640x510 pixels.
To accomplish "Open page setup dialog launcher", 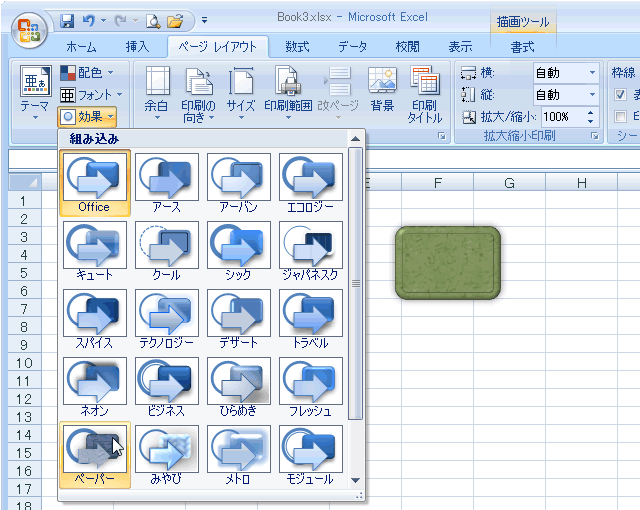I will (442, 136).
